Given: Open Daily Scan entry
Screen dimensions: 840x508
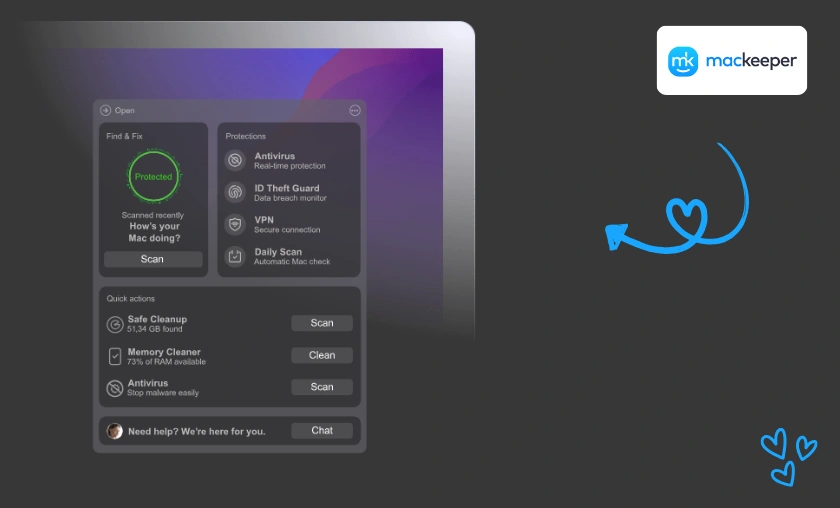Looking at the screenshot, I should click(290, 256).
